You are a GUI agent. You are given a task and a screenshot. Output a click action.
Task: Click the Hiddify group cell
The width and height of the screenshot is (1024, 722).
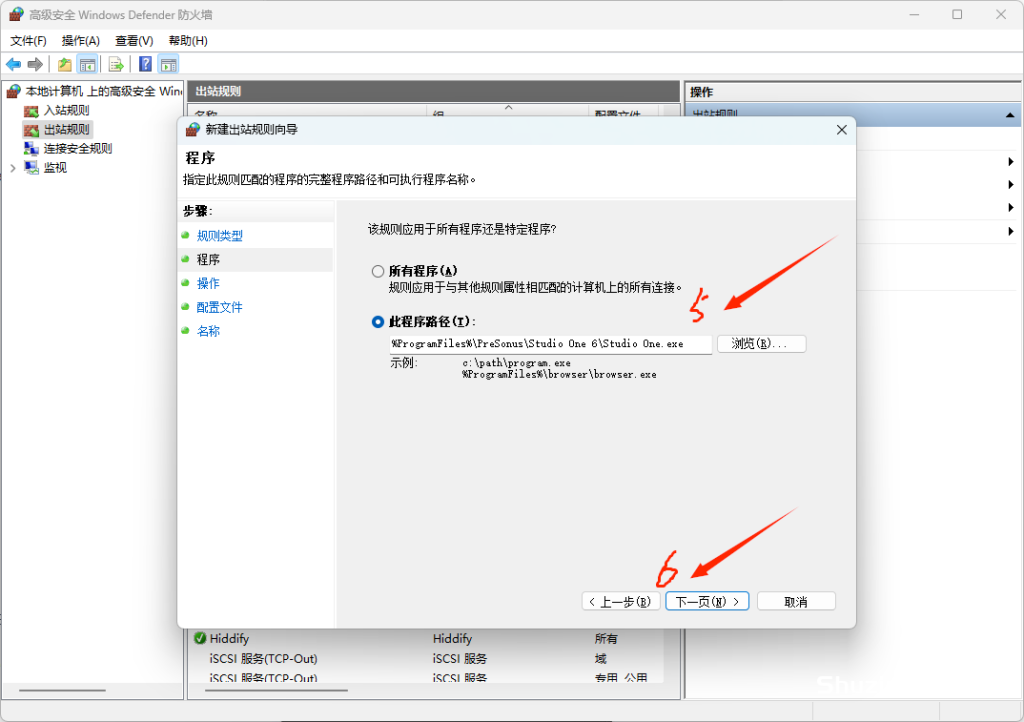click(x=452, y=638)
